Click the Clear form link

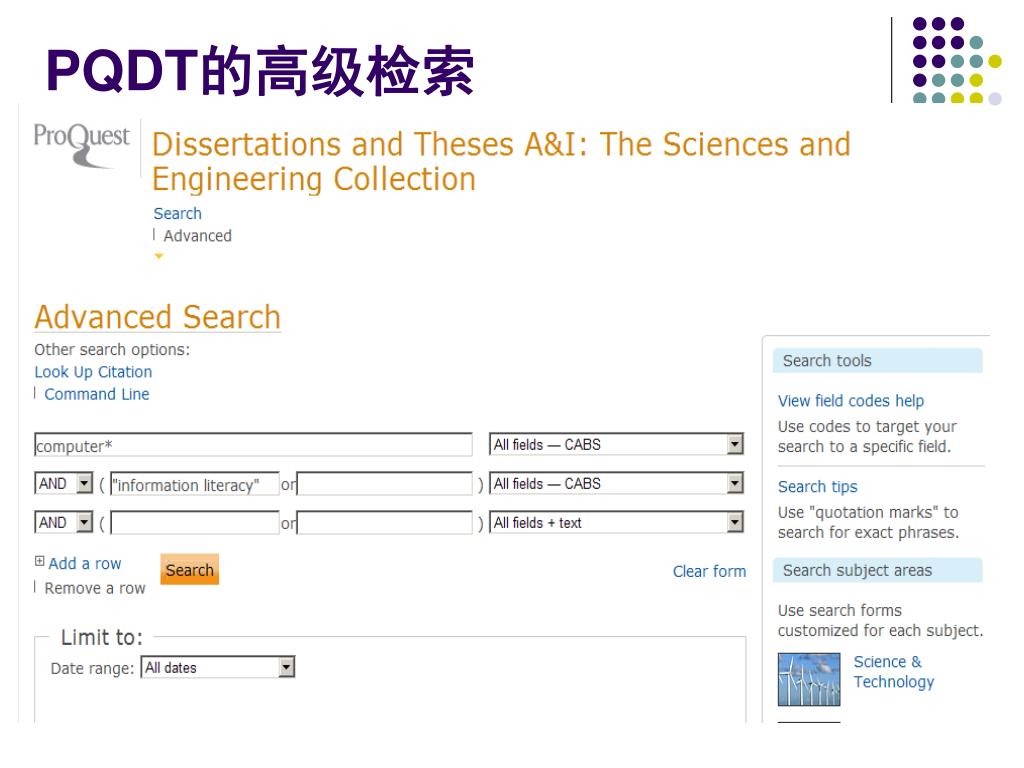point(709,571)
